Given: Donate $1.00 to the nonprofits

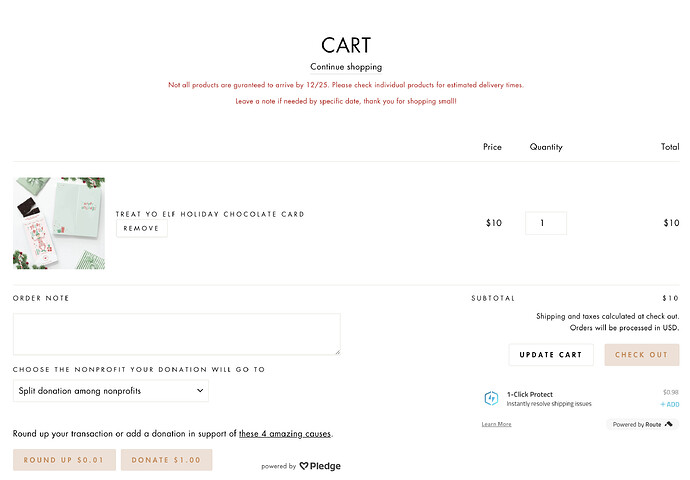Looking at the screenshot, I should click(166, 460).
